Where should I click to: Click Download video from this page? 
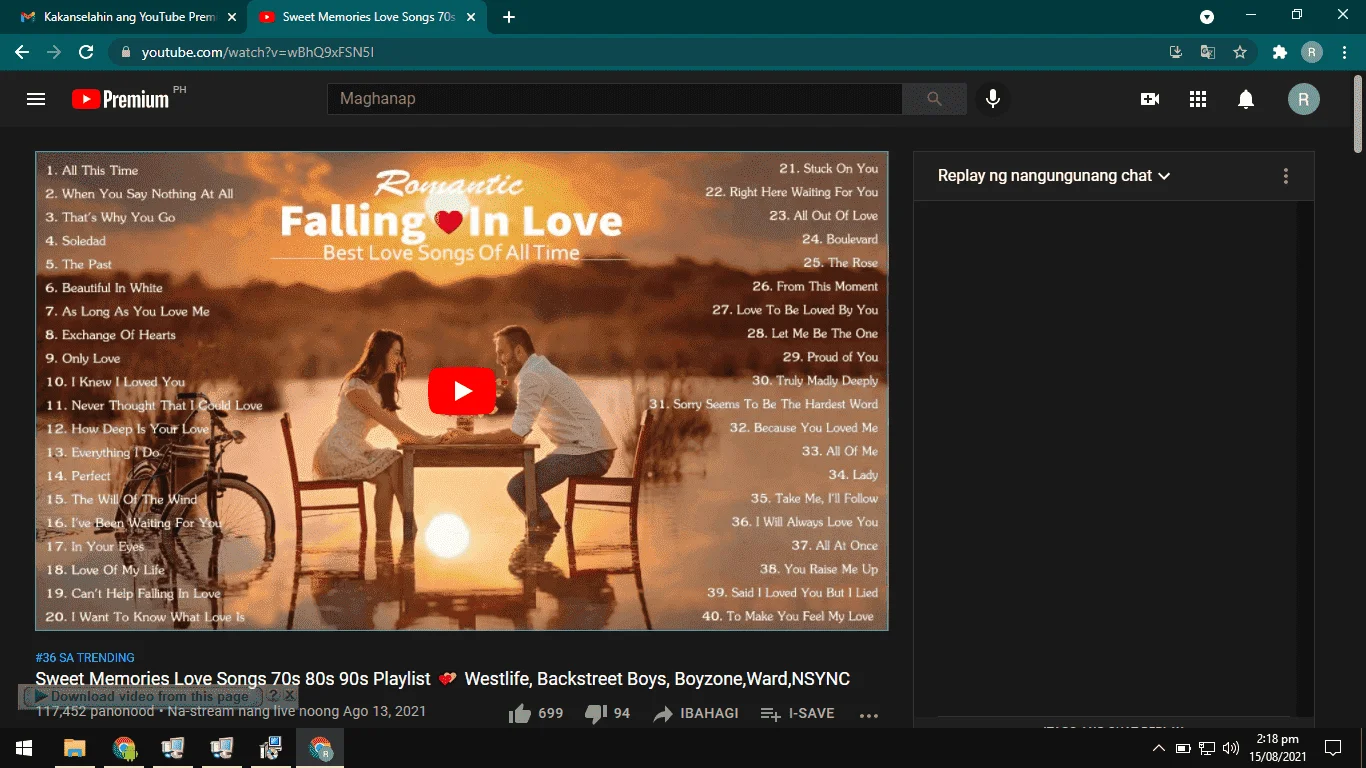click(x=141, y=696)
